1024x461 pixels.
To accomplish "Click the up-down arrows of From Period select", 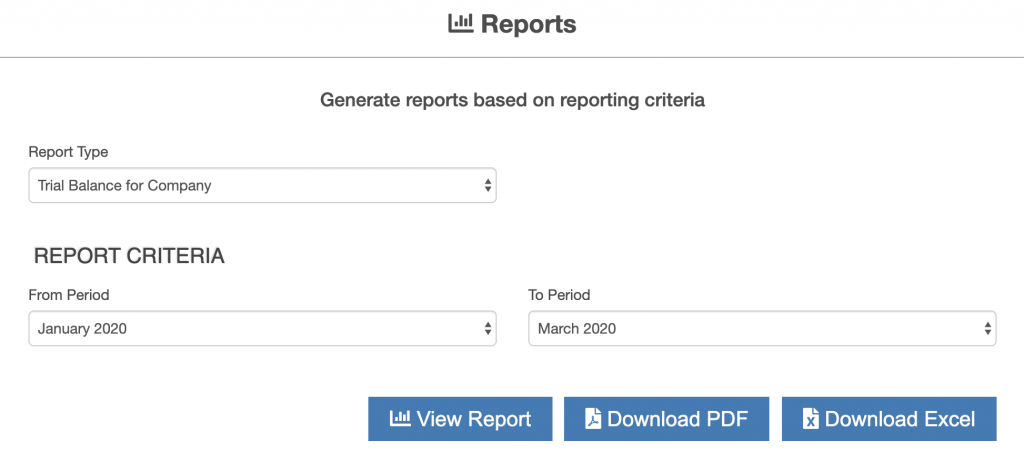I will [488, 328].
